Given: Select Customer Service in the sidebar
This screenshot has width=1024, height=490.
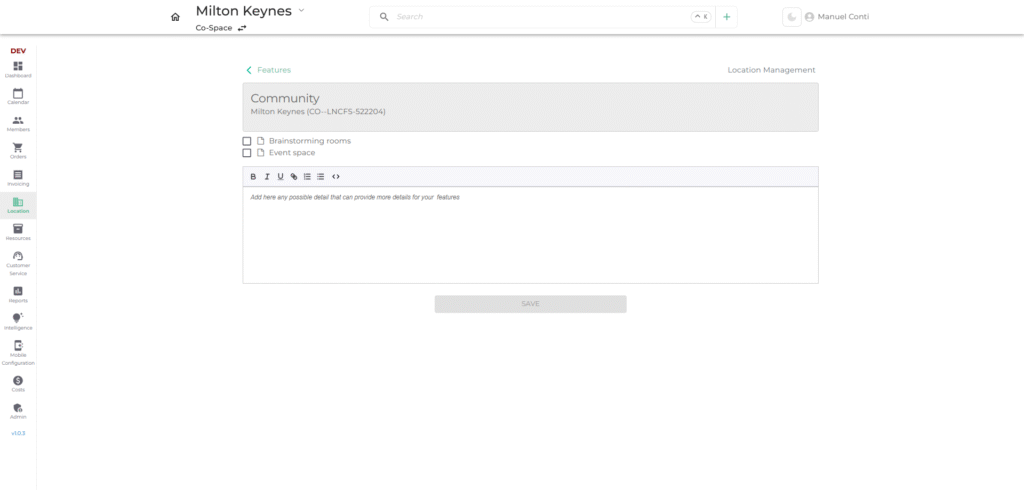Looking at the screenshot, I should 18,262.
